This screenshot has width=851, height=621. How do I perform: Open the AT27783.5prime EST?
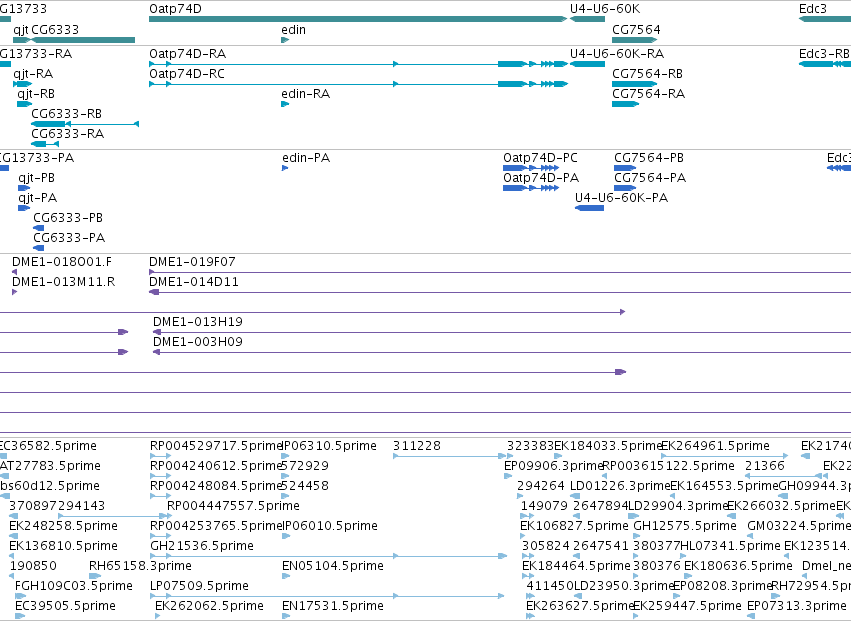point(5,476)
